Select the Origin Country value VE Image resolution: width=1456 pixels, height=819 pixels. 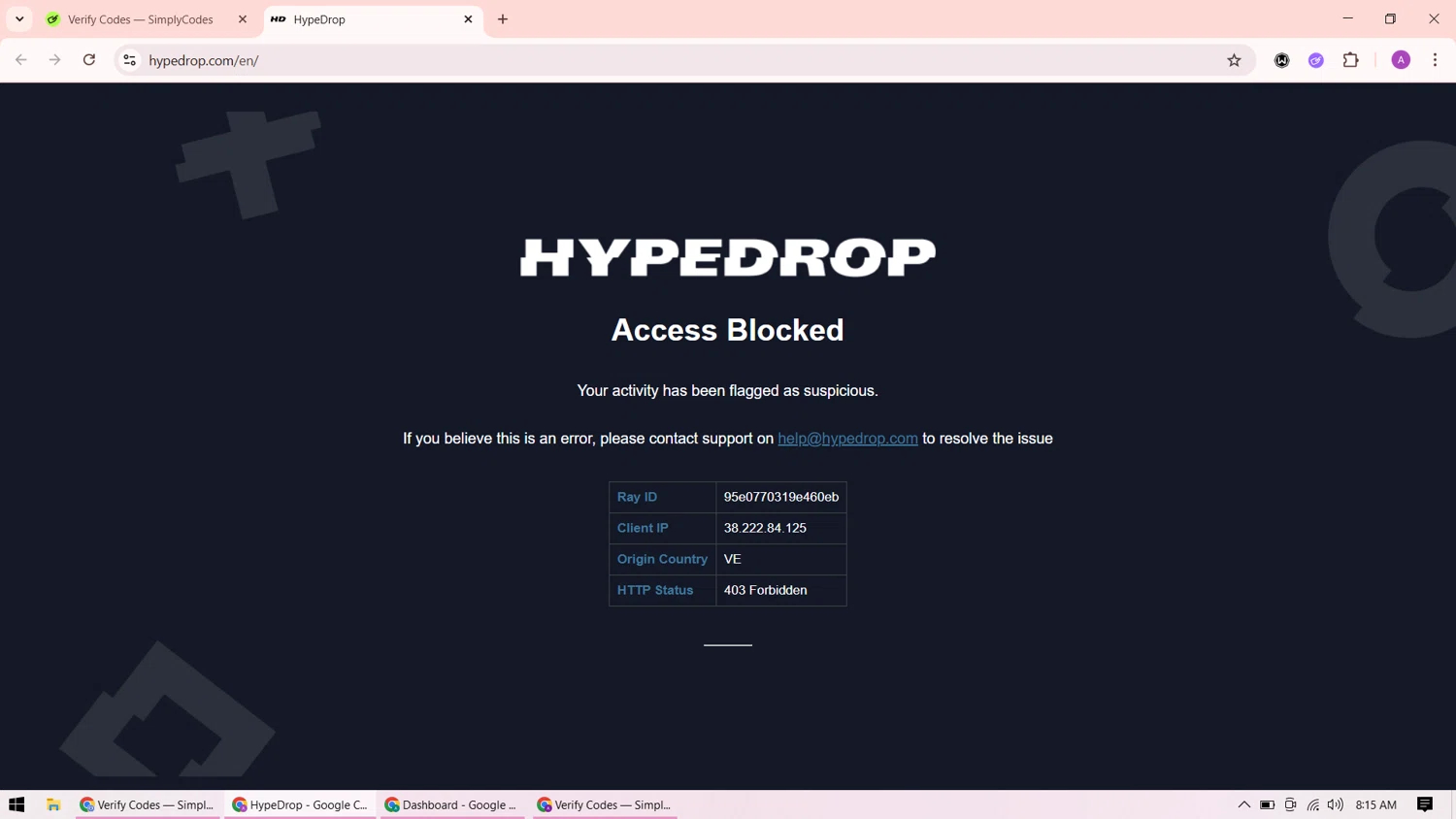[x=733, y=559]
